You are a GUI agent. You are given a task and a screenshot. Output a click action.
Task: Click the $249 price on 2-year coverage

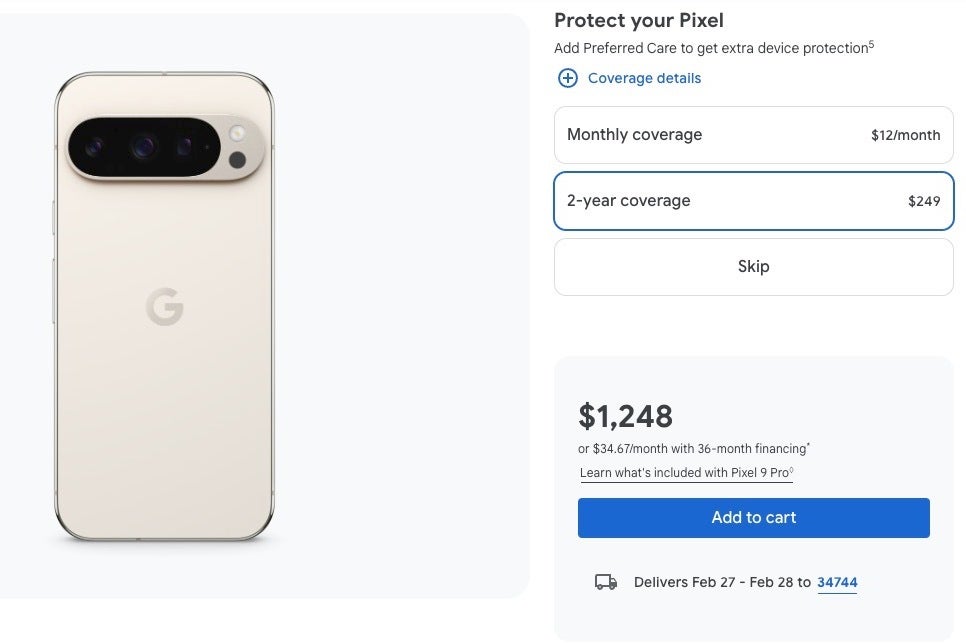point(924,201)
